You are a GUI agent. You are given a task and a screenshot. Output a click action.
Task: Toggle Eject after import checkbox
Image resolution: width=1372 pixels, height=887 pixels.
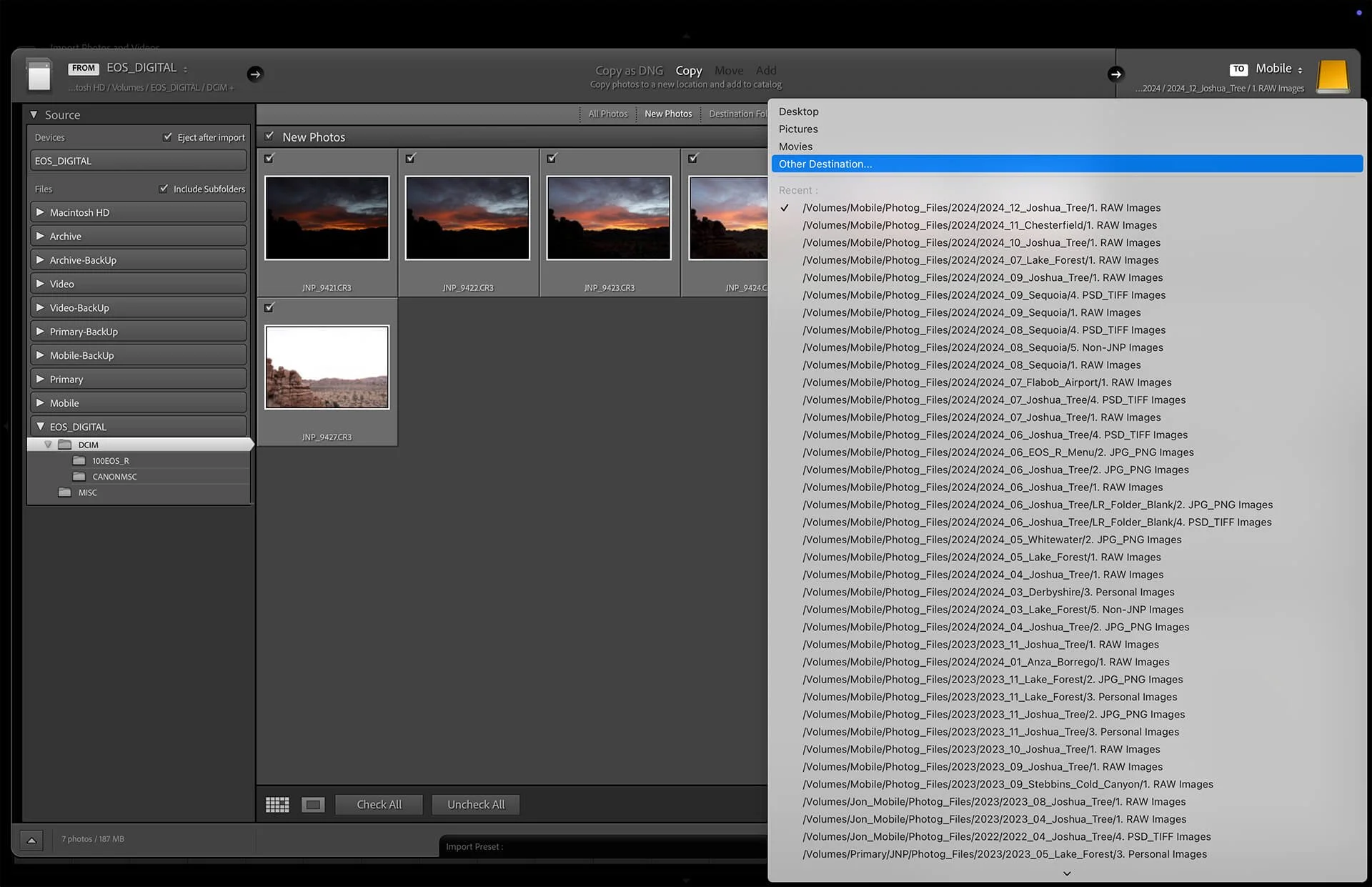pyautogui.click(x=167, y=137)
